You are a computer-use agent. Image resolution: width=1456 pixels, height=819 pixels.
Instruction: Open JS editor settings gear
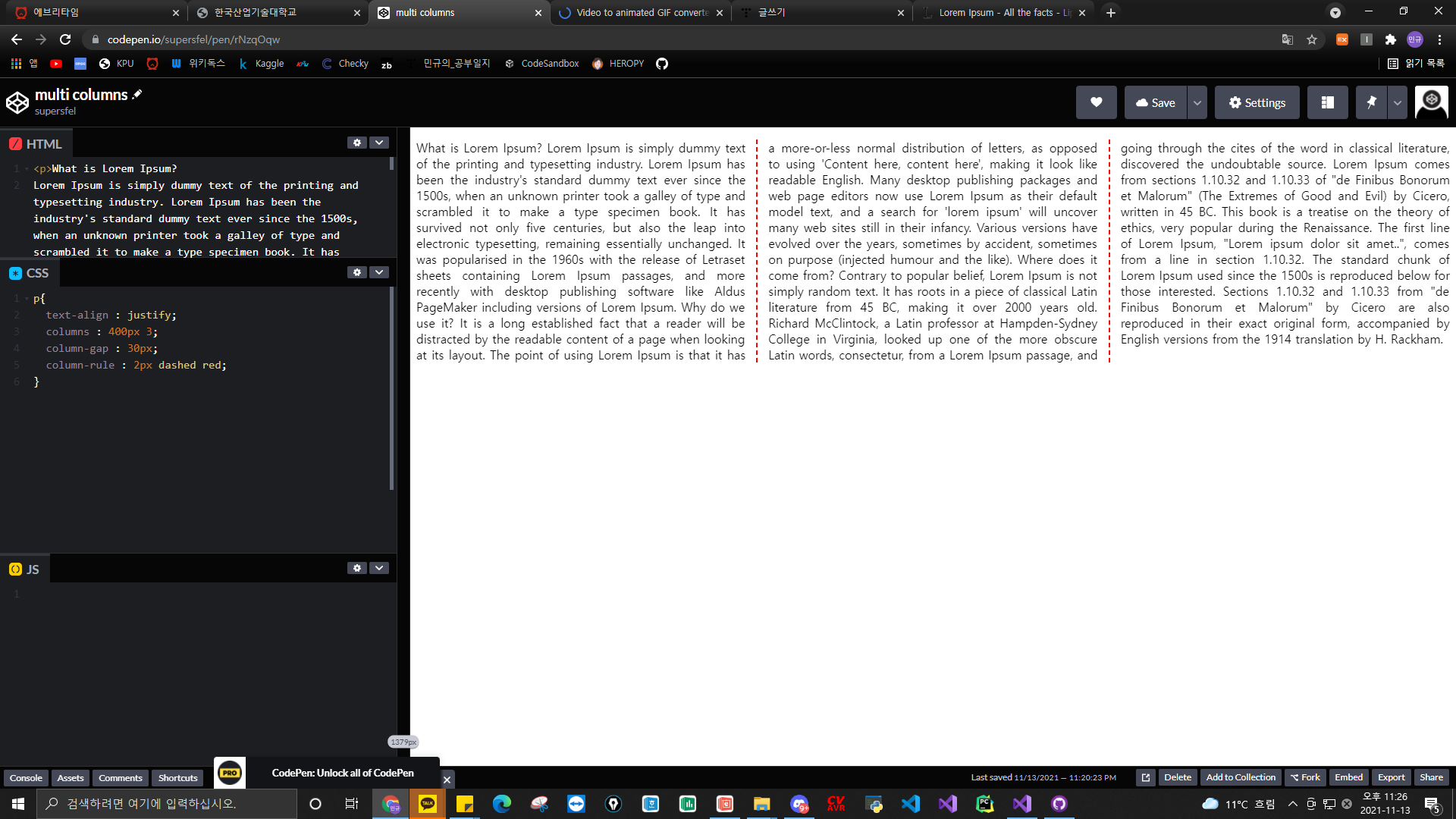click(x=357, y=568)
